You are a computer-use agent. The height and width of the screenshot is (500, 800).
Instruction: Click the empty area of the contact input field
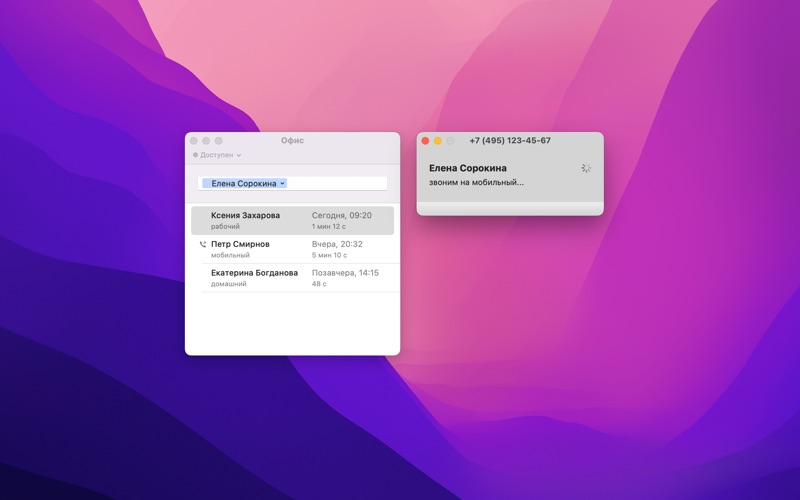click(x=337, y=183)
